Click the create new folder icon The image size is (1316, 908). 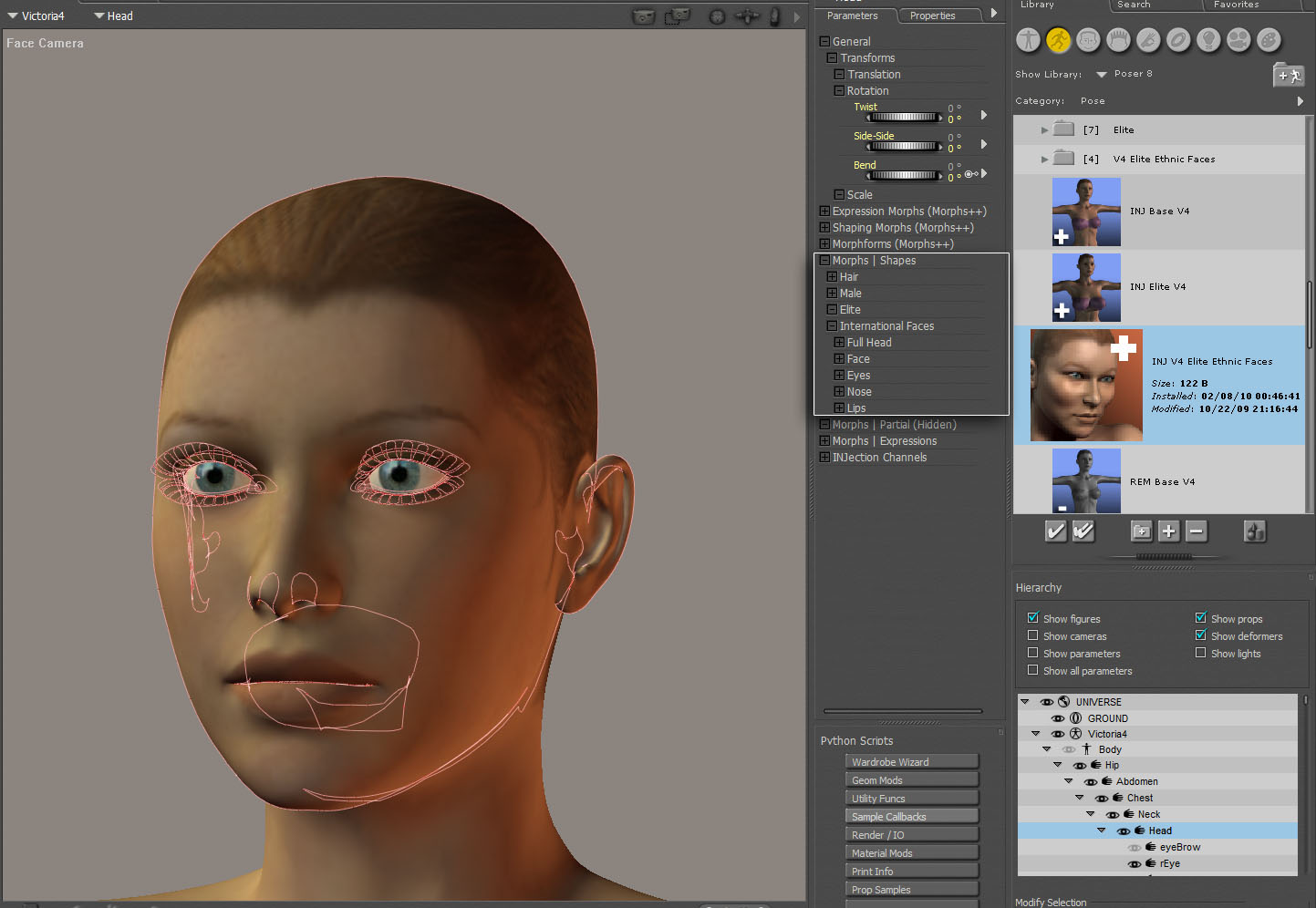click(x=1141, y=531)
